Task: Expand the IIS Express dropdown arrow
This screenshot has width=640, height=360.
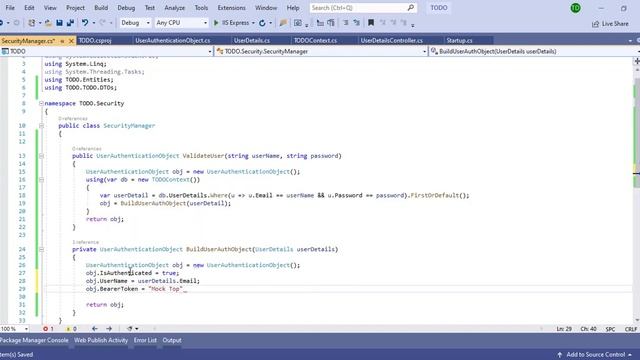Action: (x=253, y=23)
